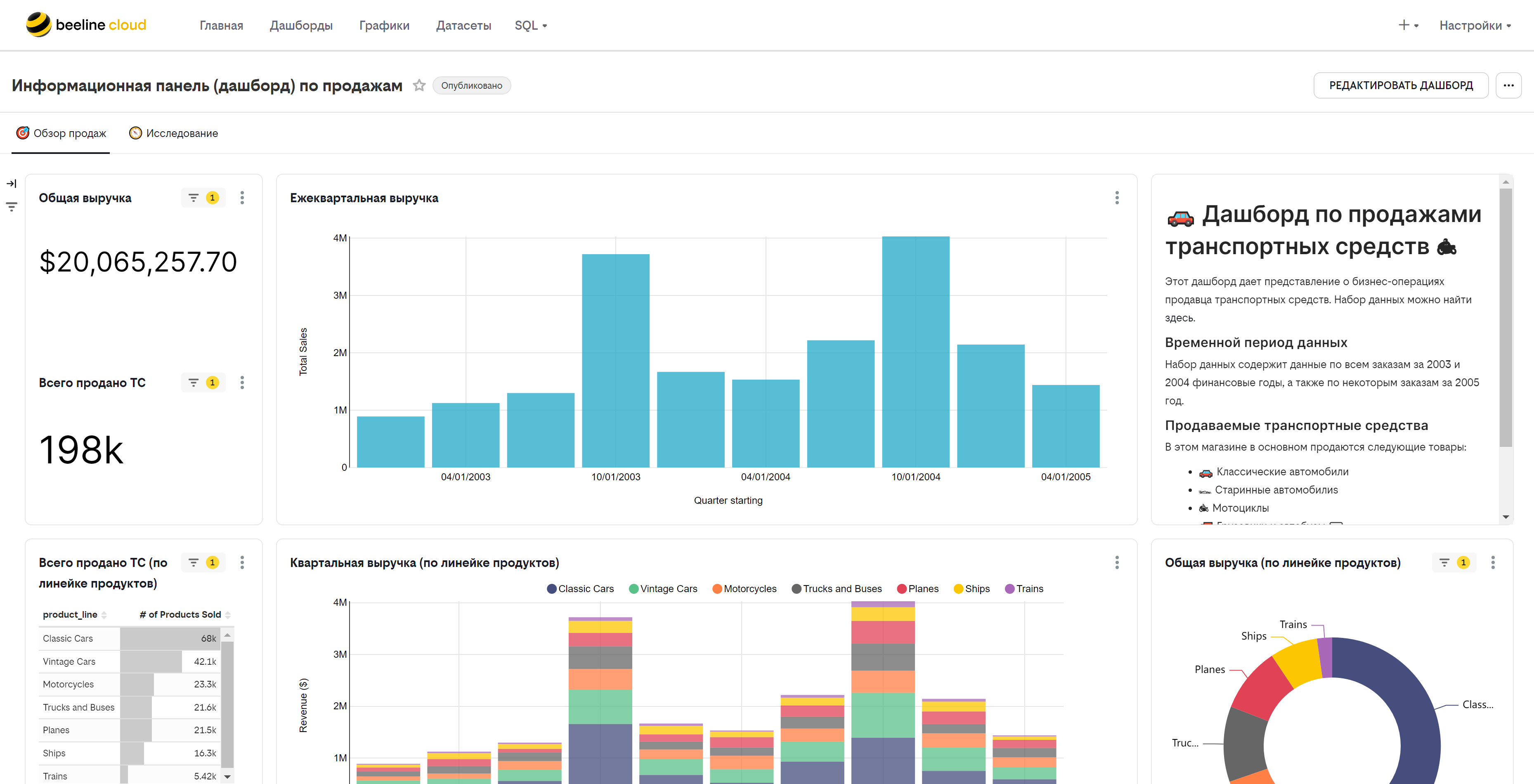The image size is (1534, 784).
Task: Open applied filters on Всего продано ТС card
Action: pyautogui.click(x=203, y=383)
